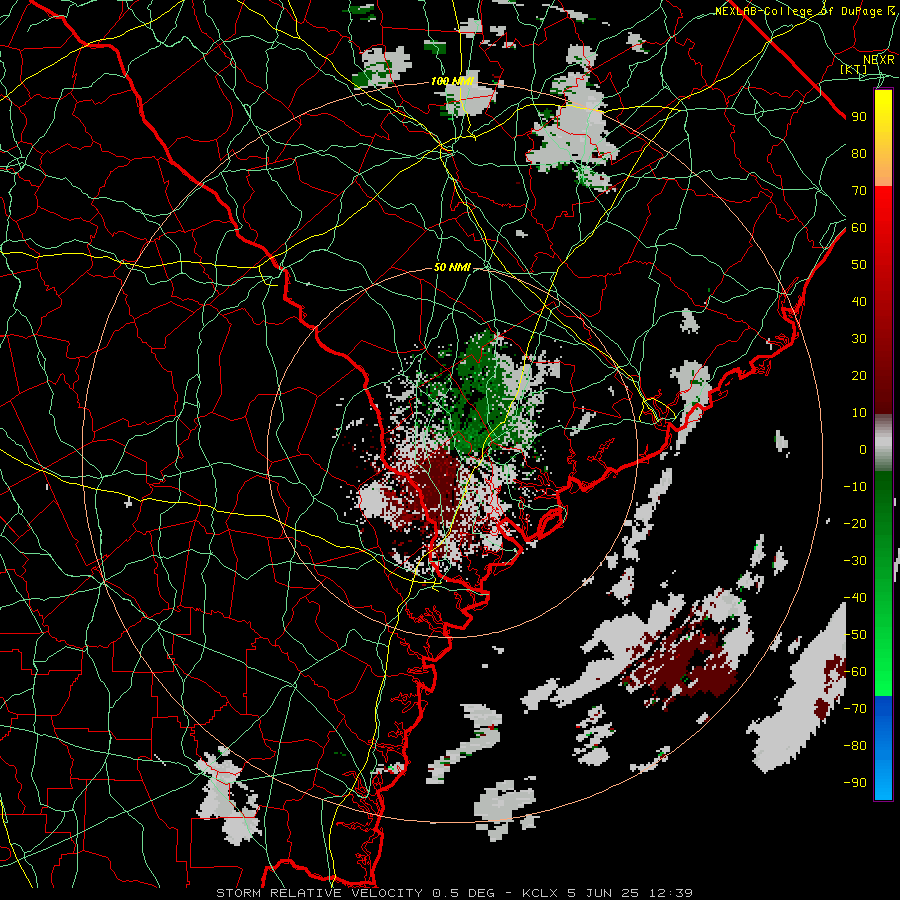Click the 40 value on velocity scale
Viewport: 900px width, 900px height.
coord(859,301)
